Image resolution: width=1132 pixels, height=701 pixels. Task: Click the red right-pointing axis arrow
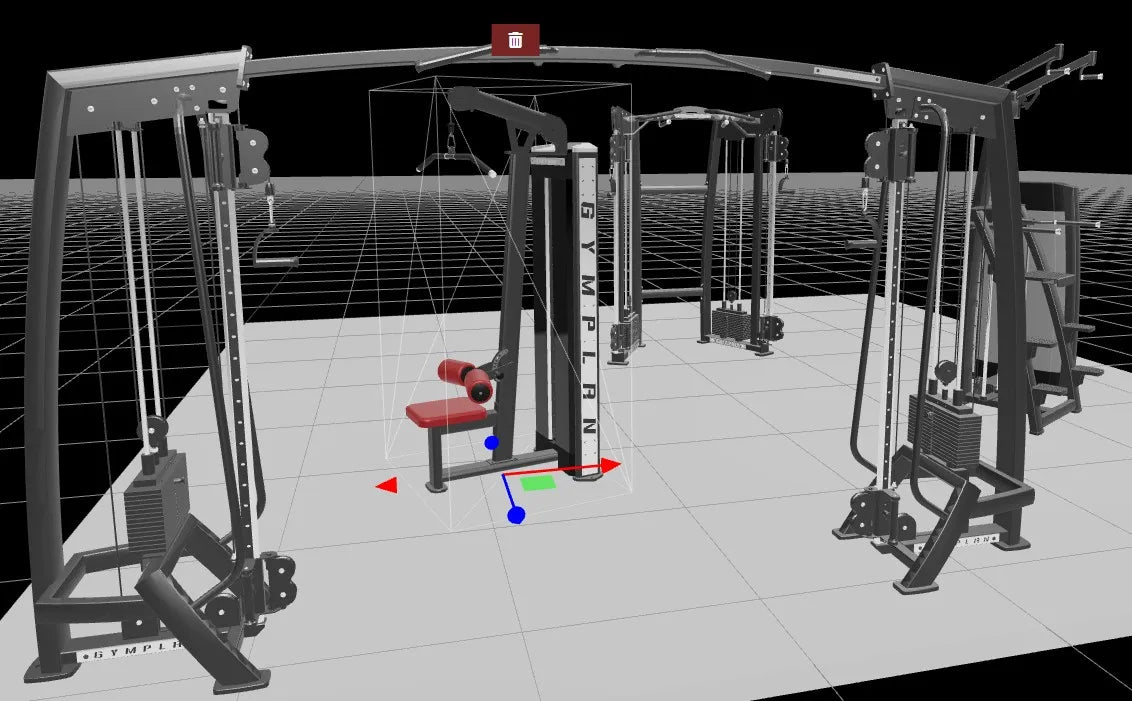click(609, 464)
